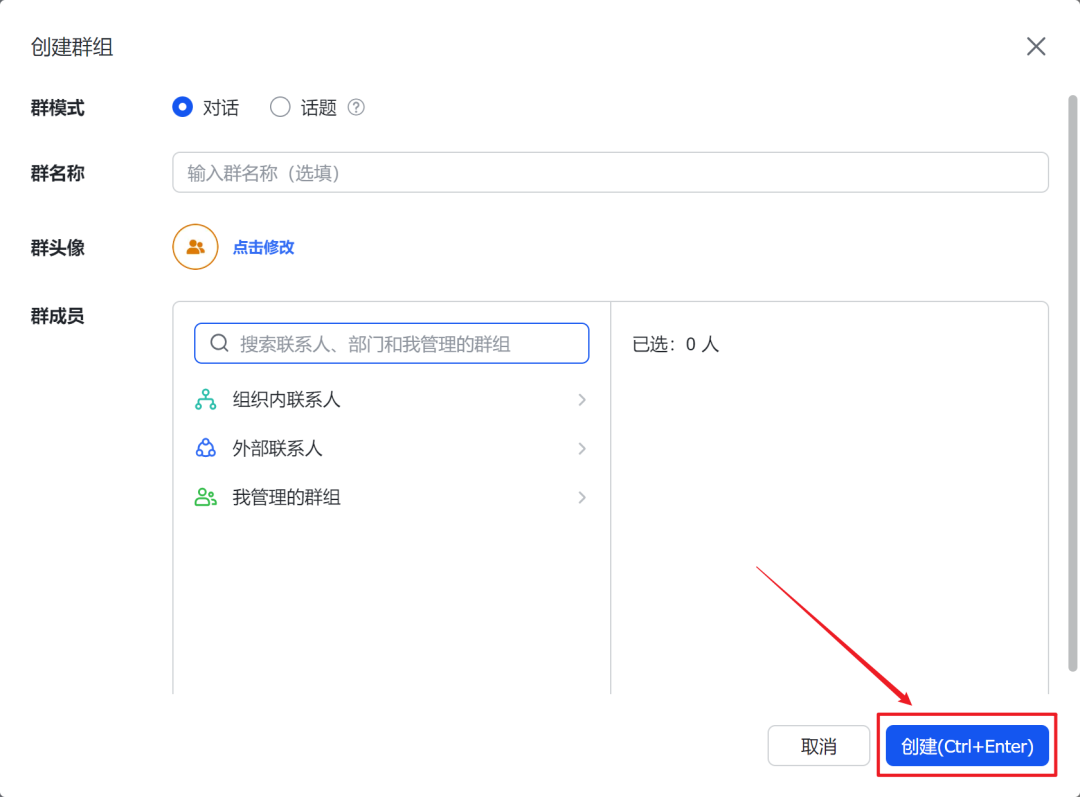The width and height of the screenshot is (1080, 797).
Task: Select the 对话 group mode radio button
Action: tap(182, 107)
